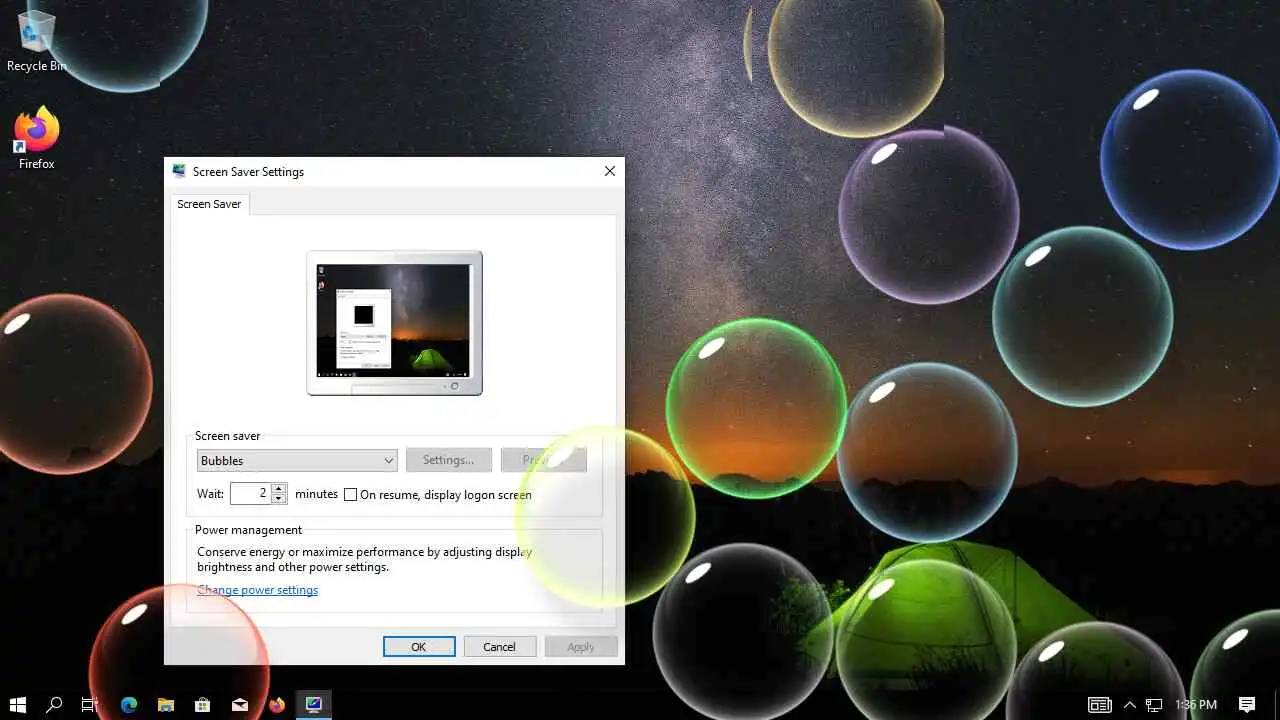Show hidden tray icons chevron
Viewport: 1280px width, 720px height.
(1130, 704)
